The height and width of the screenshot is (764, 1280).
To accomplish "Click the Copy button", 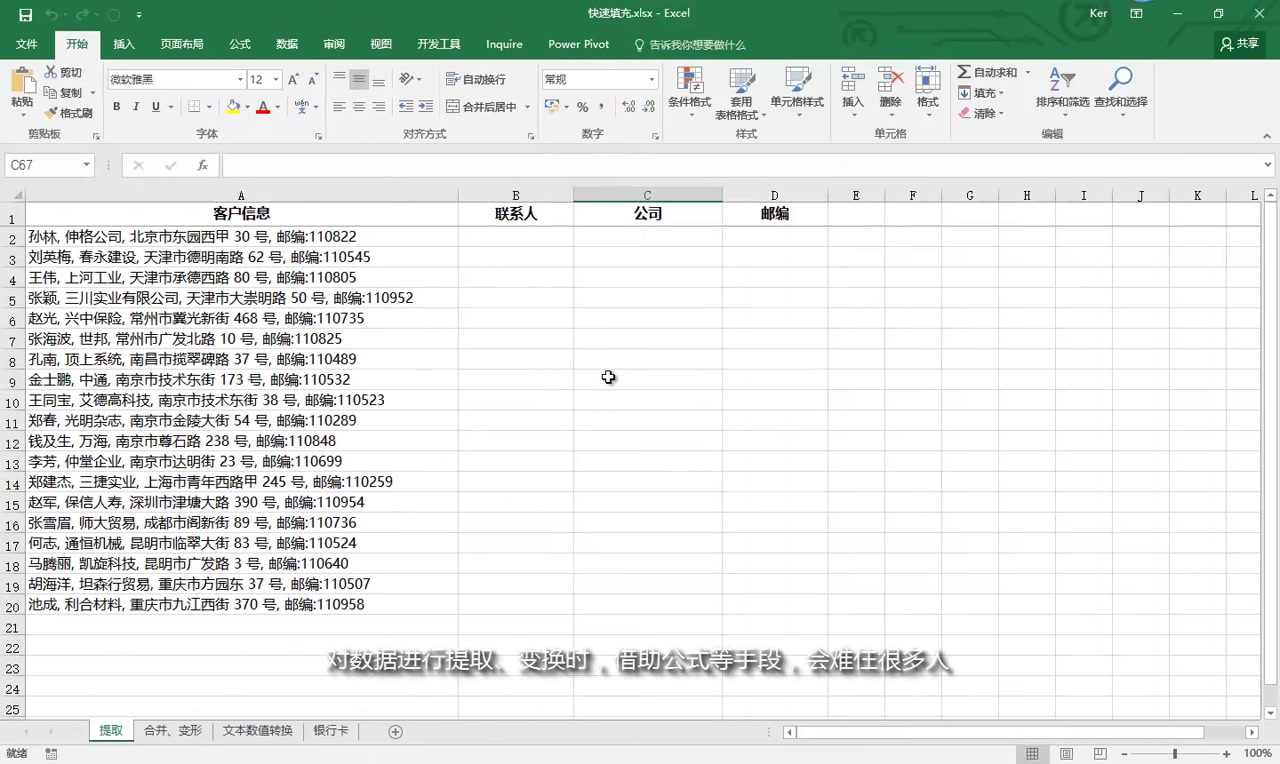I will (x=65, y=93).
